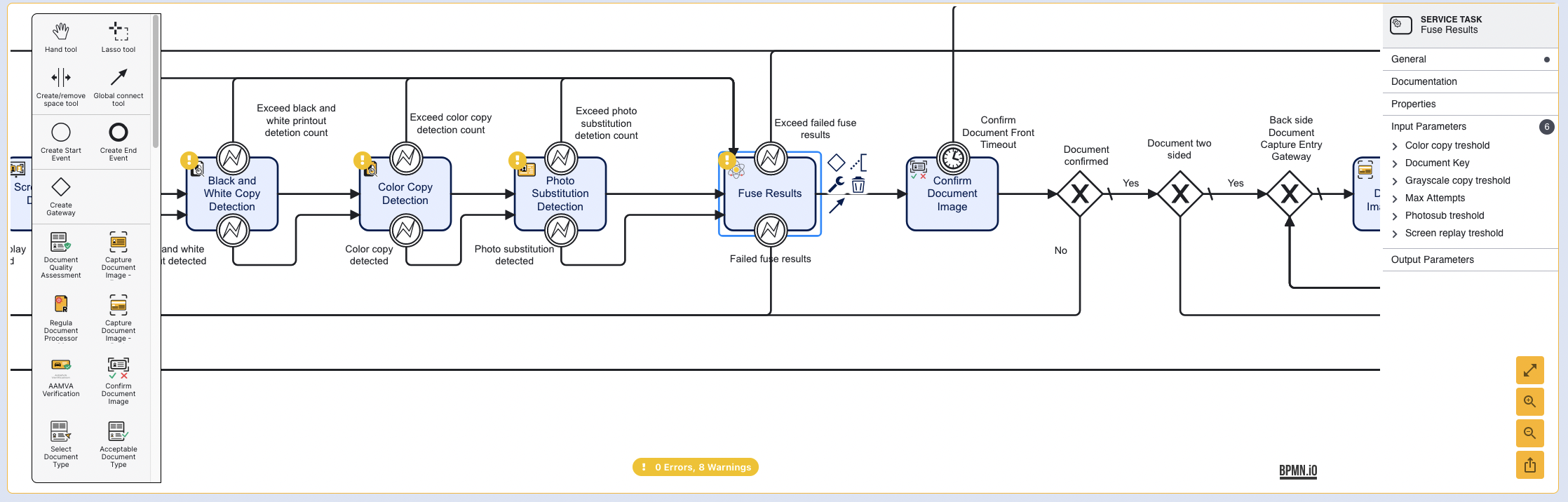Click the 0 Errors, 8 Warnings badge

[695, 467]
